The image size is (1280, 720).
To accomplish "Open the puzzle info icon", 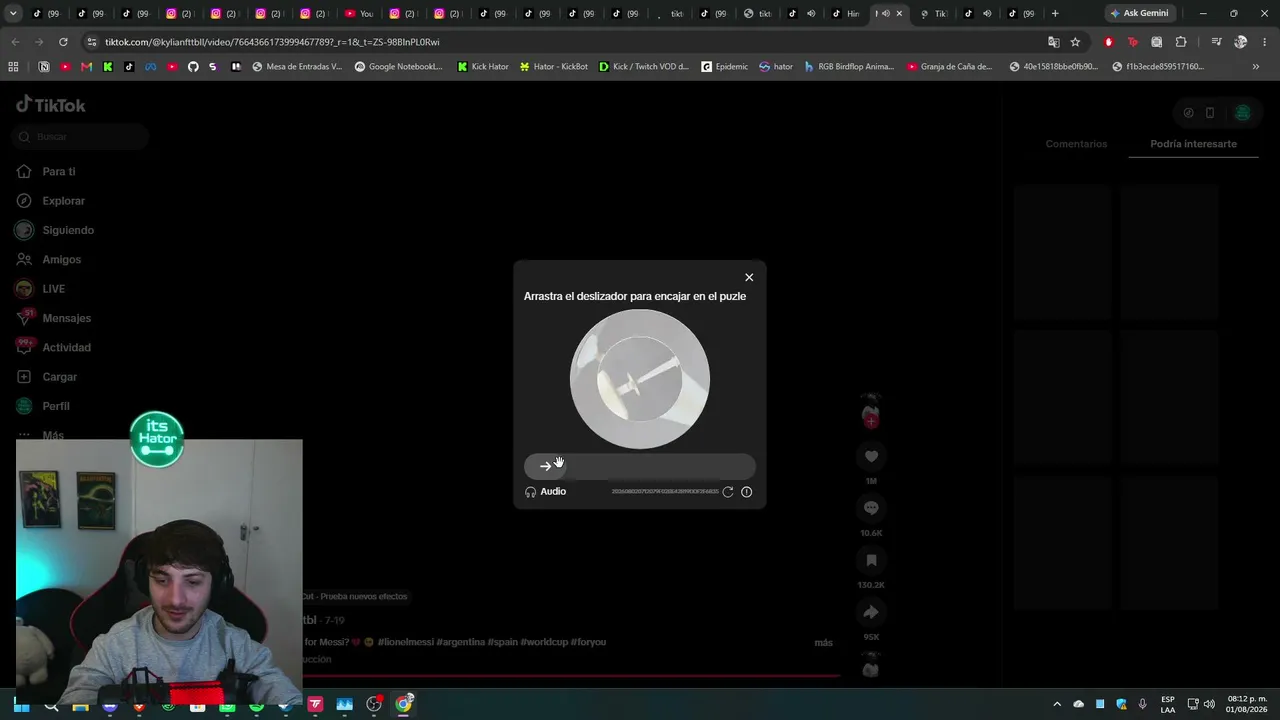I will coord(746,492).
